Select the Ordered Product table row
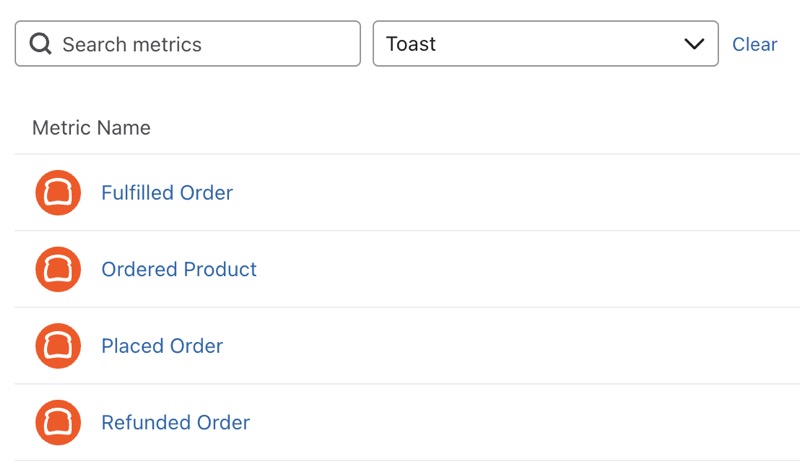Image resolution: width=800 pixels, height=470 pixels. 500,269
